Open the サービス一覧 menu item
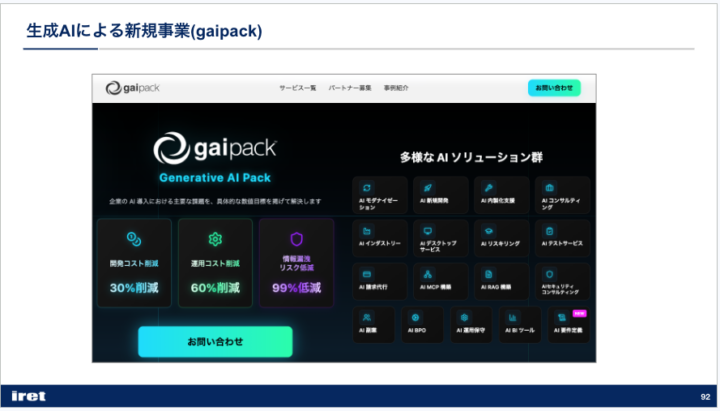This screenshot has height=411, width=720. coord(297,88)
